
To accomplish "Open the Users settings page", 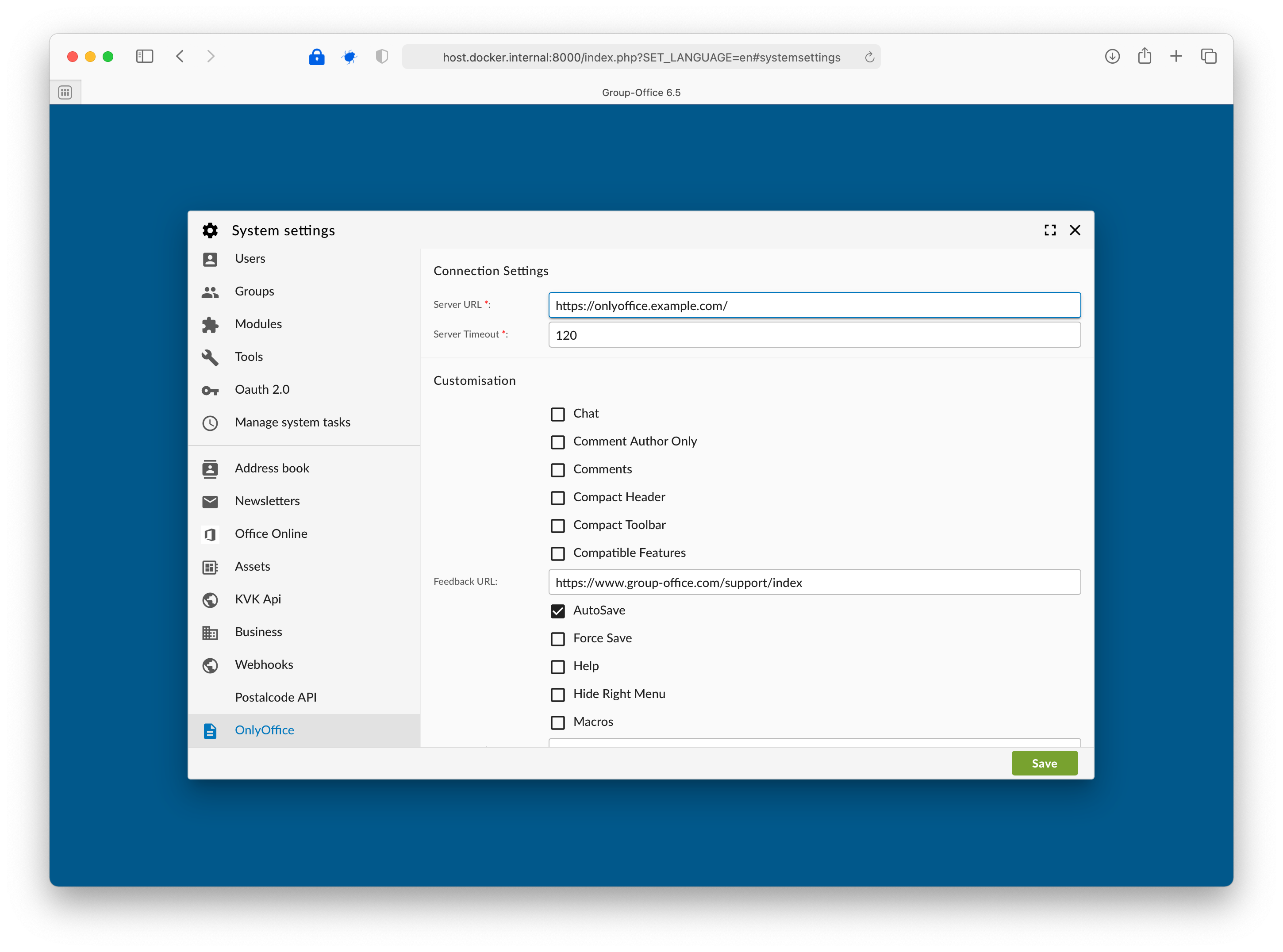I will (304, 259).
